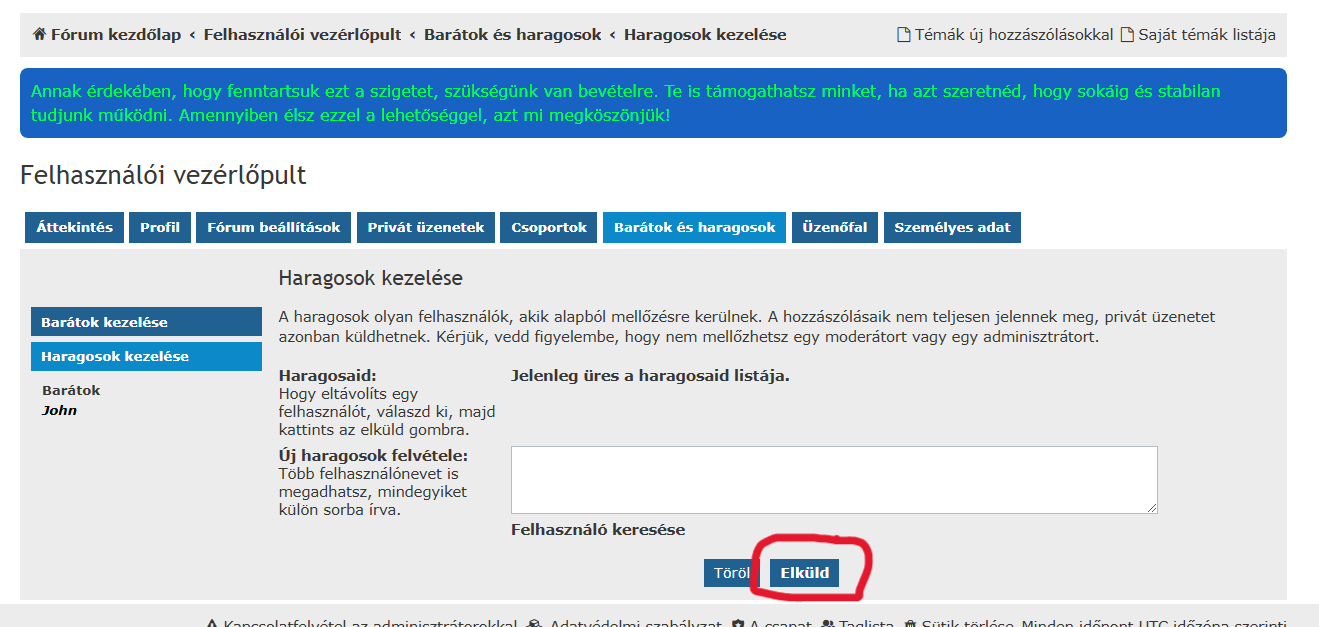Open the Profil tab
Screen dimensions: 1319x627
tap(160, 227)
